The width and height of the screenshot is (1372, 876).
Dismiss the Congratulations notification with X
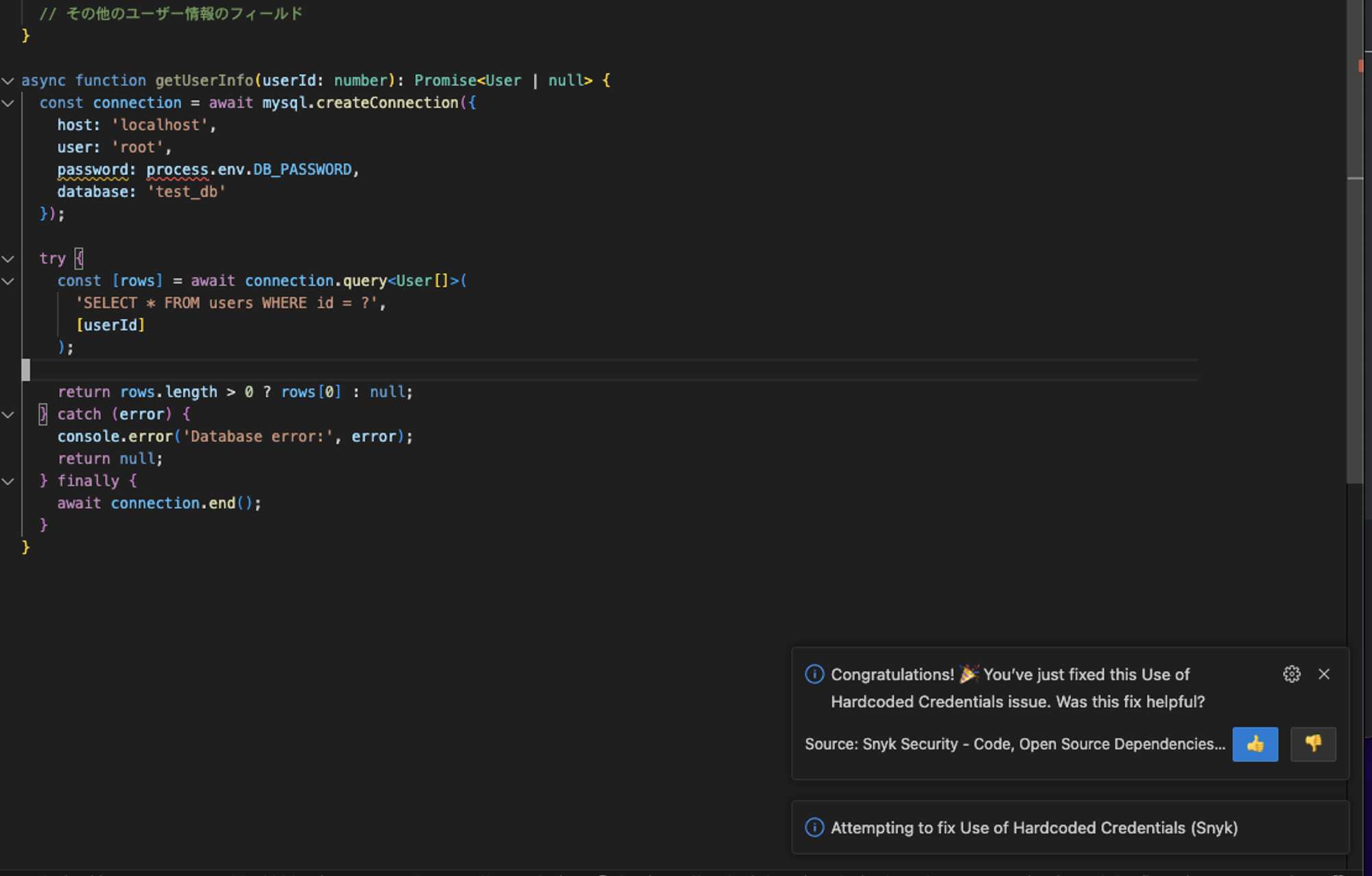tap(1324, 674)
